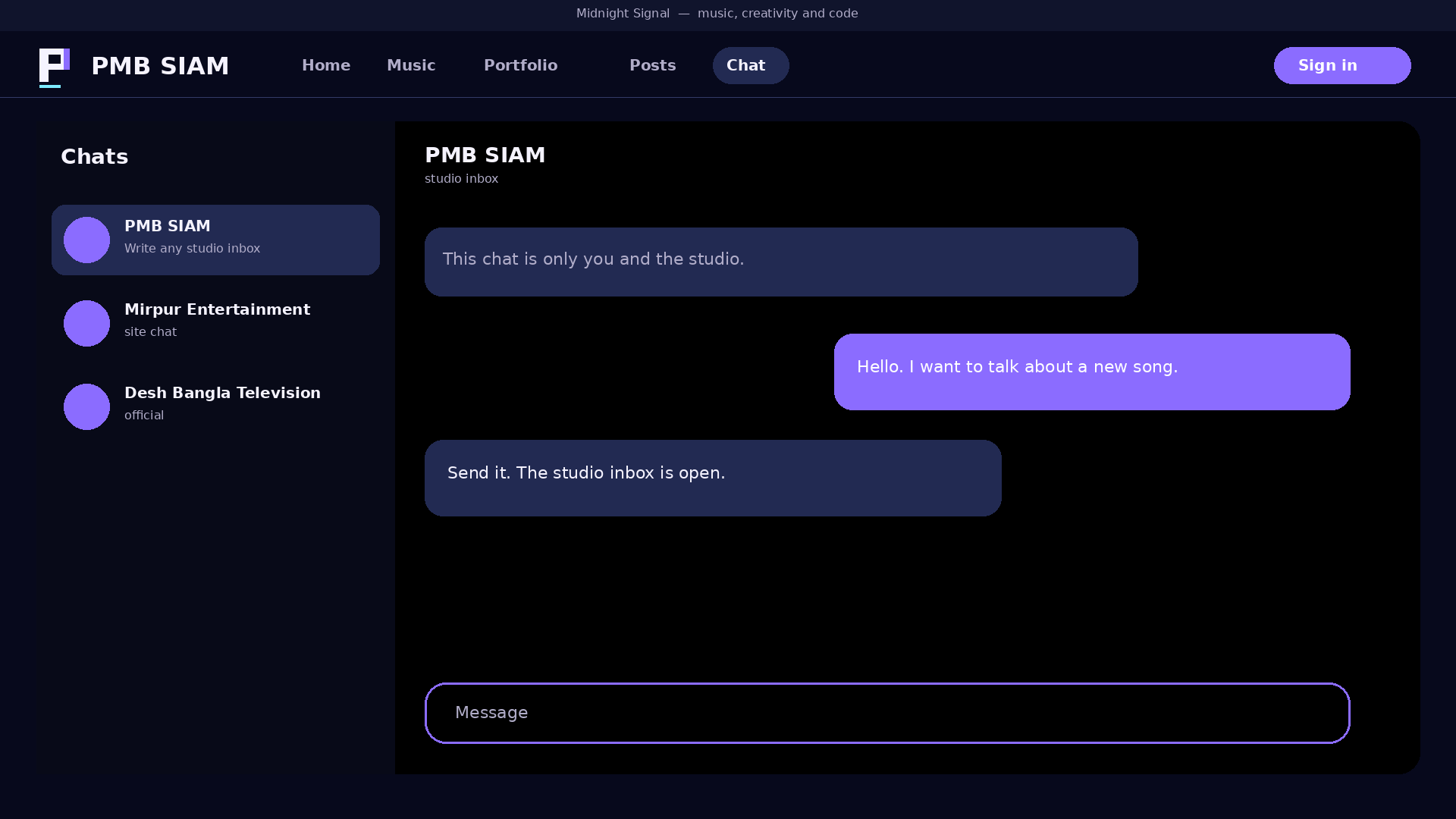This screenshot has width=1456, height=819.
Task: Click the Mirpur Entertainment avatar
Action: click(x=86, y=323)
